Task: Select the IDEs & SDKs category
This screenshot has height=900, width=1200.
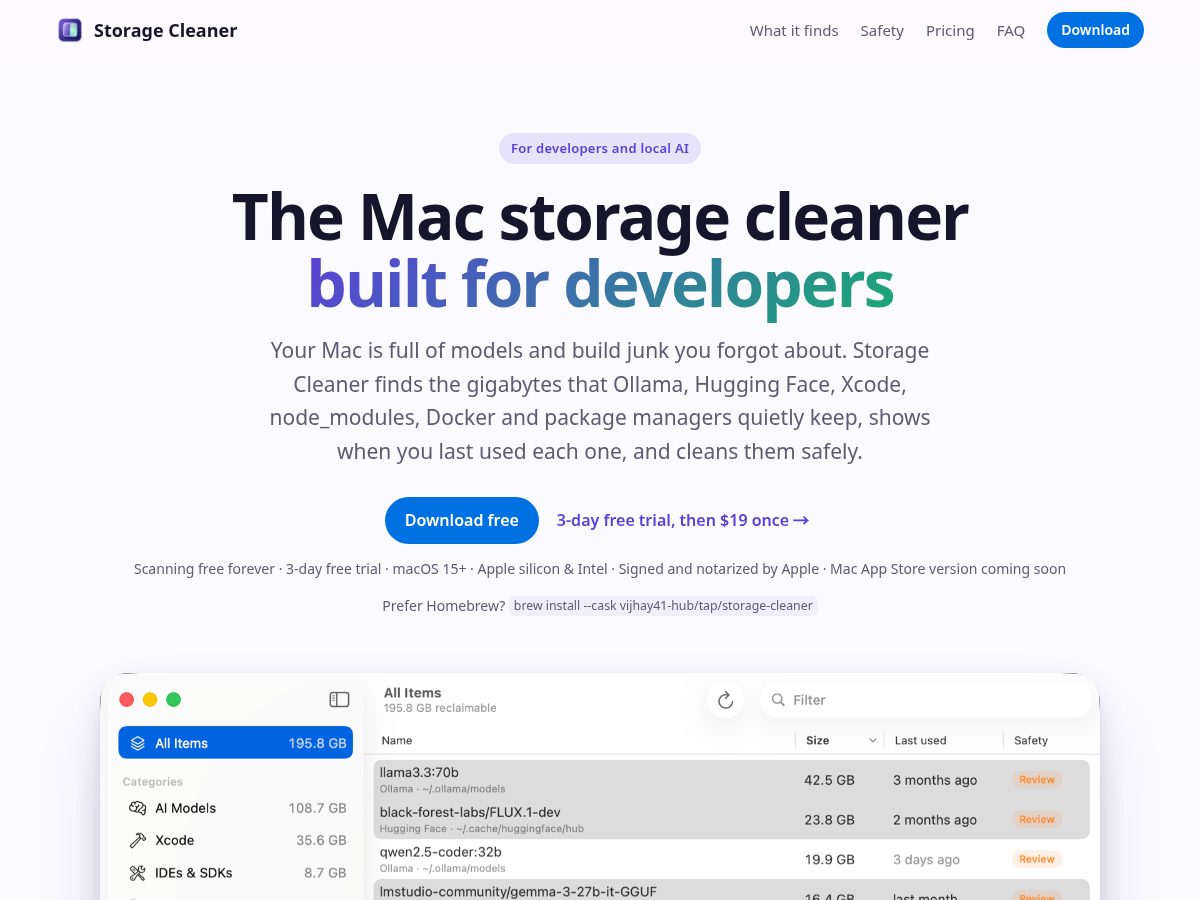Action: 236,873
